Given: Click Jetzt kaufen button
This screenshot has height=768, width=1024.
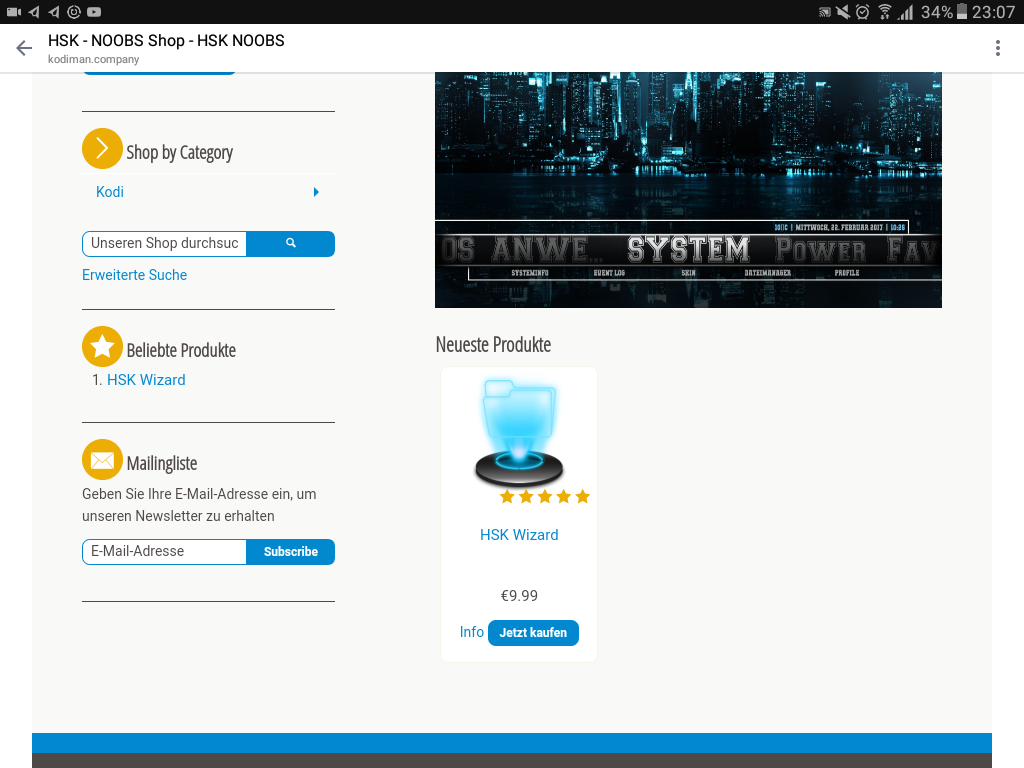Looking at the screenshot, I should (x=533, y=633).
